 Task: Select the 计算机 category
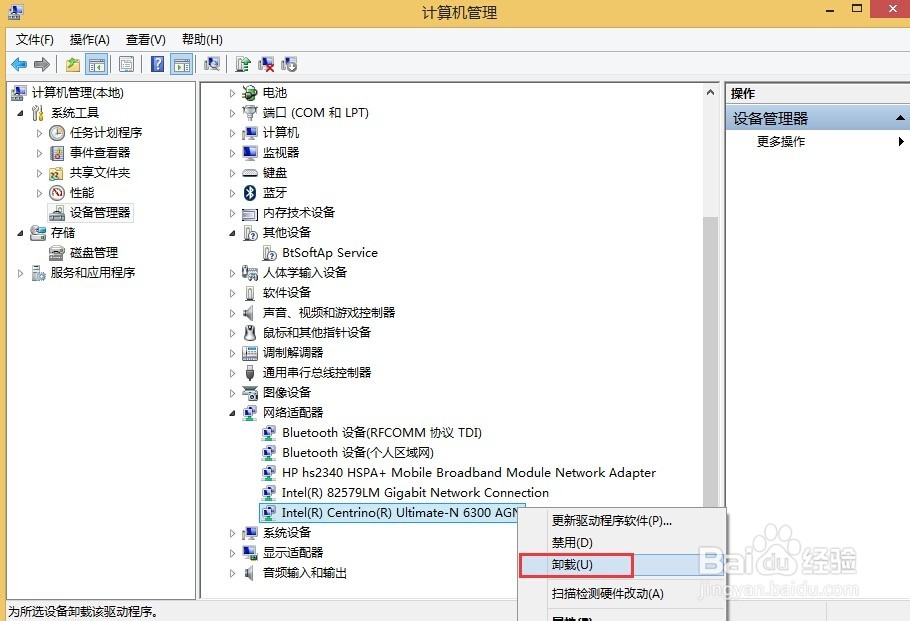click(x=281, y=133)
